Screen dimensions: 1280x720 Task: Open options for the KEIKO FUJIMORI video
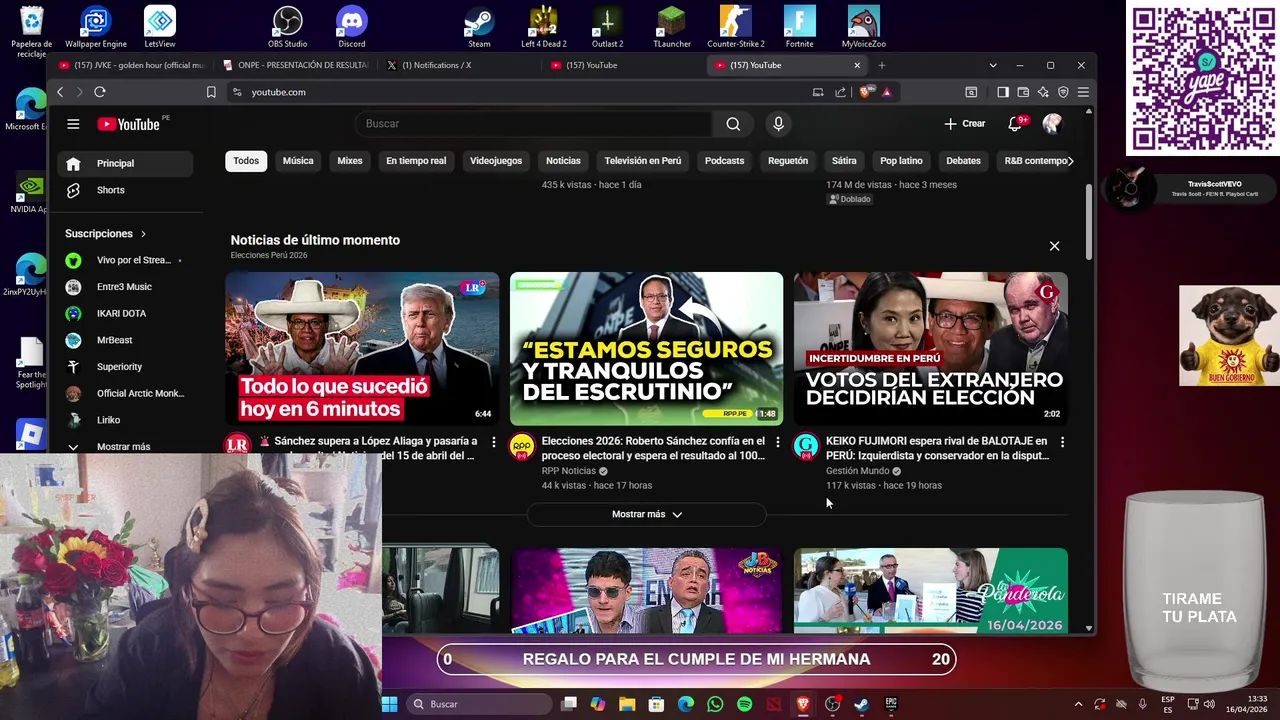coord(1062,442)
